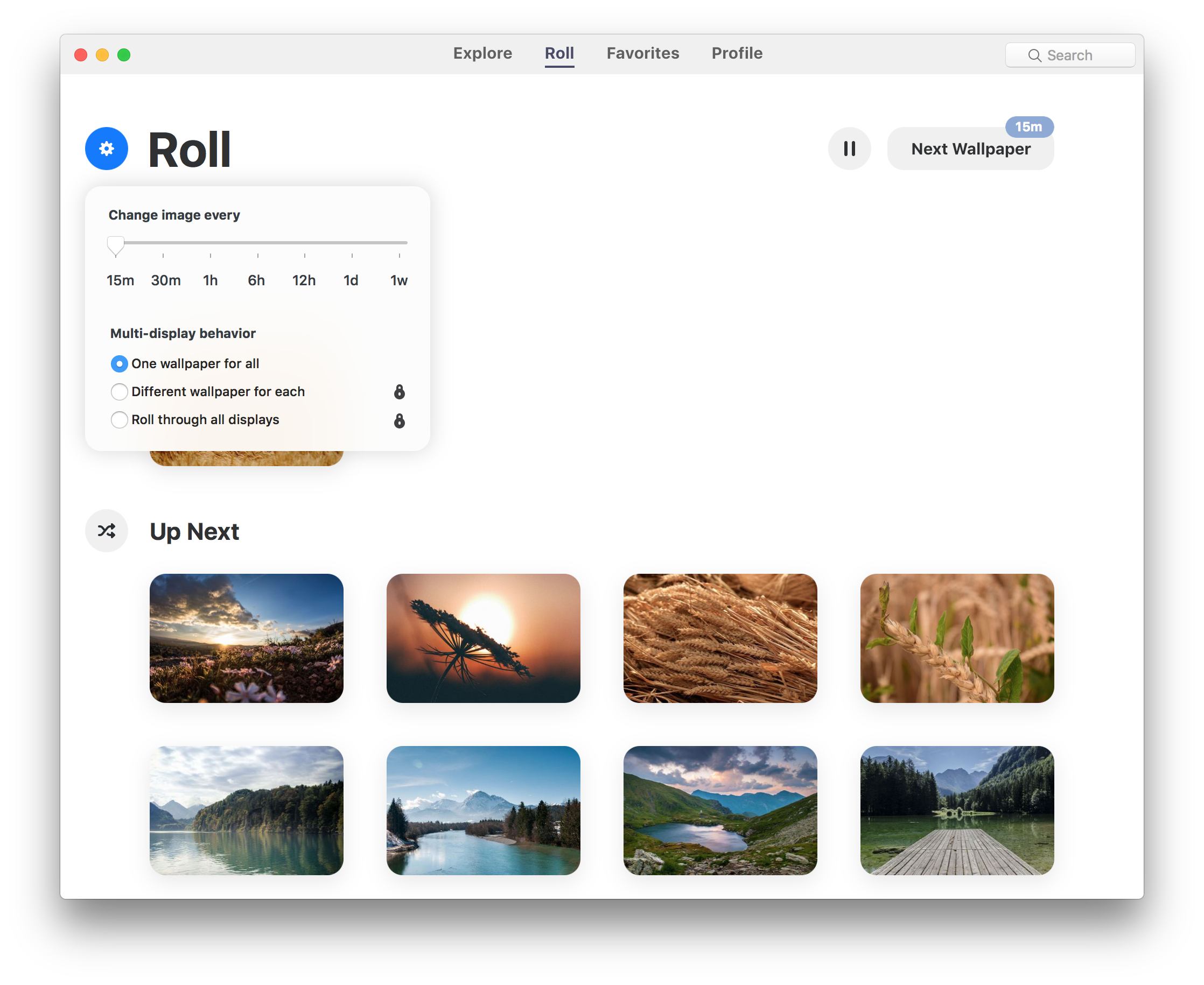Click the Change image every label
Image resolution: width=1204 pixels, height=985 pixels.
pyautogui.click(x=174, y=215)
